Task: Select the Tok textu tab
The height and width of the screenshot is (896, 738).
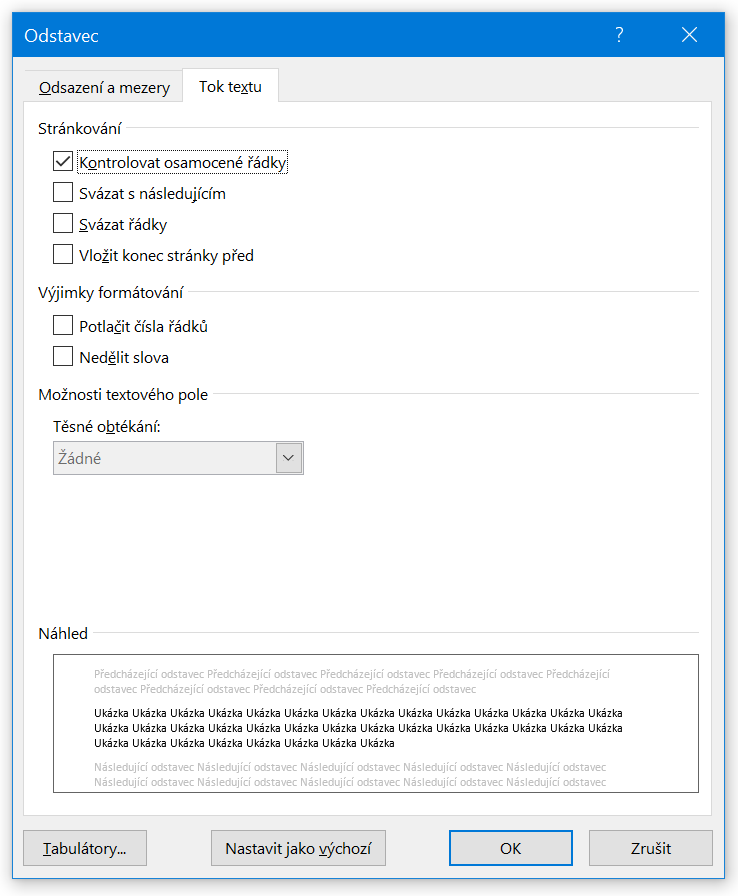Action: click(230, 86)
